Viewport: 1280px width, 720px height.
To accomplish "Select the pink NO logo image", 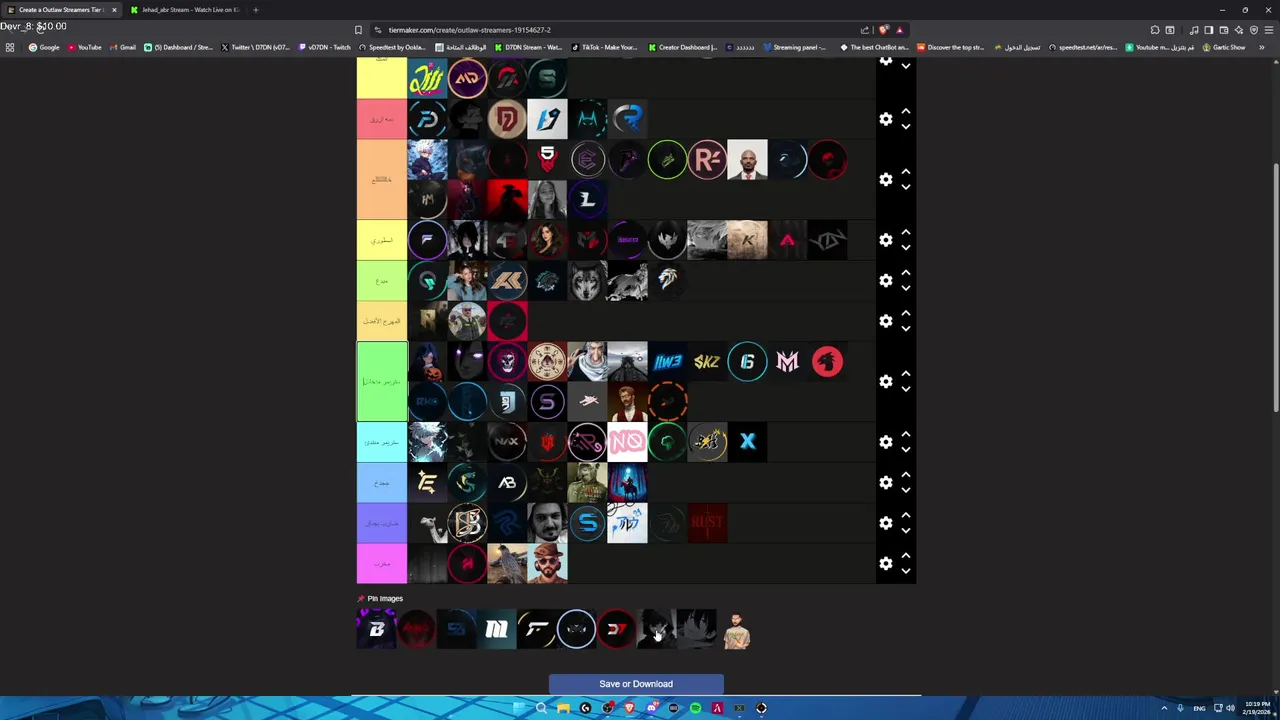I will point(627,442).
